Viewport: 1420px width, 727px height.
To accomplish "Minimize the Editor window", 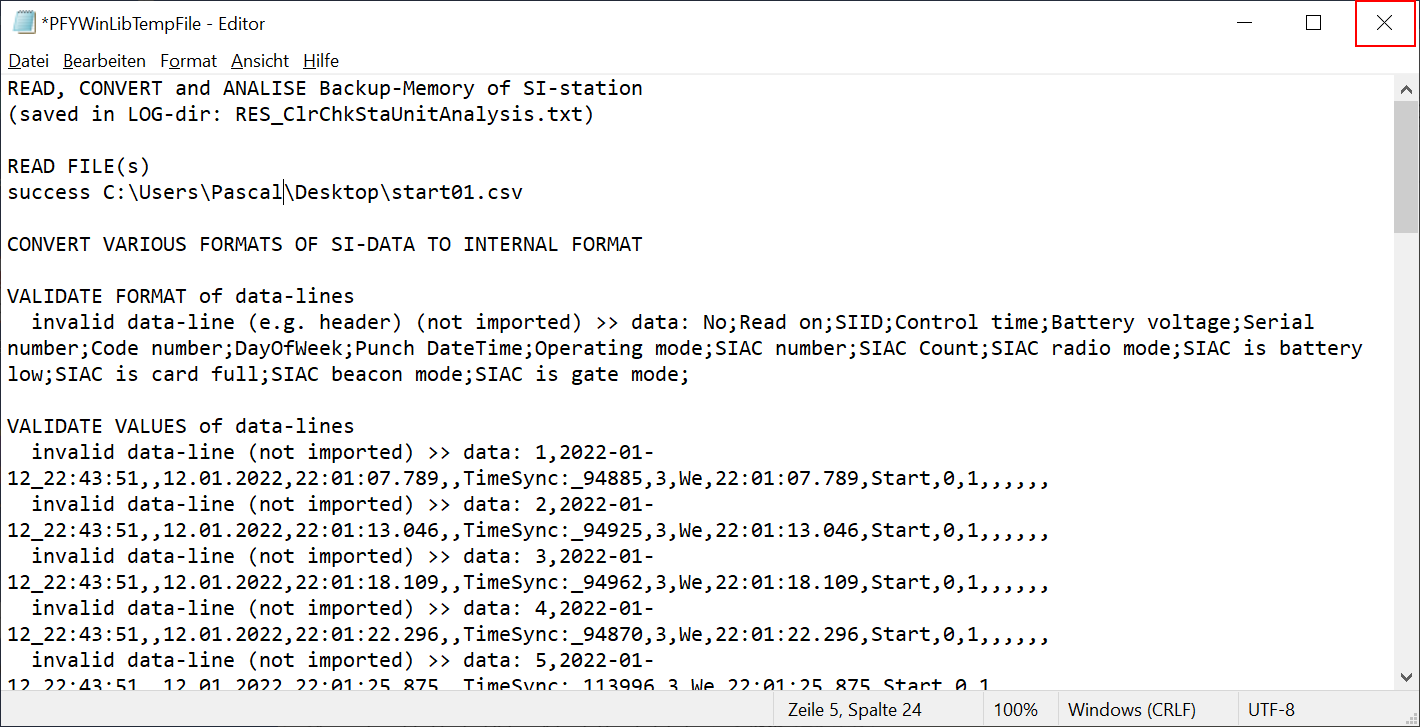I will (1245, 23).
